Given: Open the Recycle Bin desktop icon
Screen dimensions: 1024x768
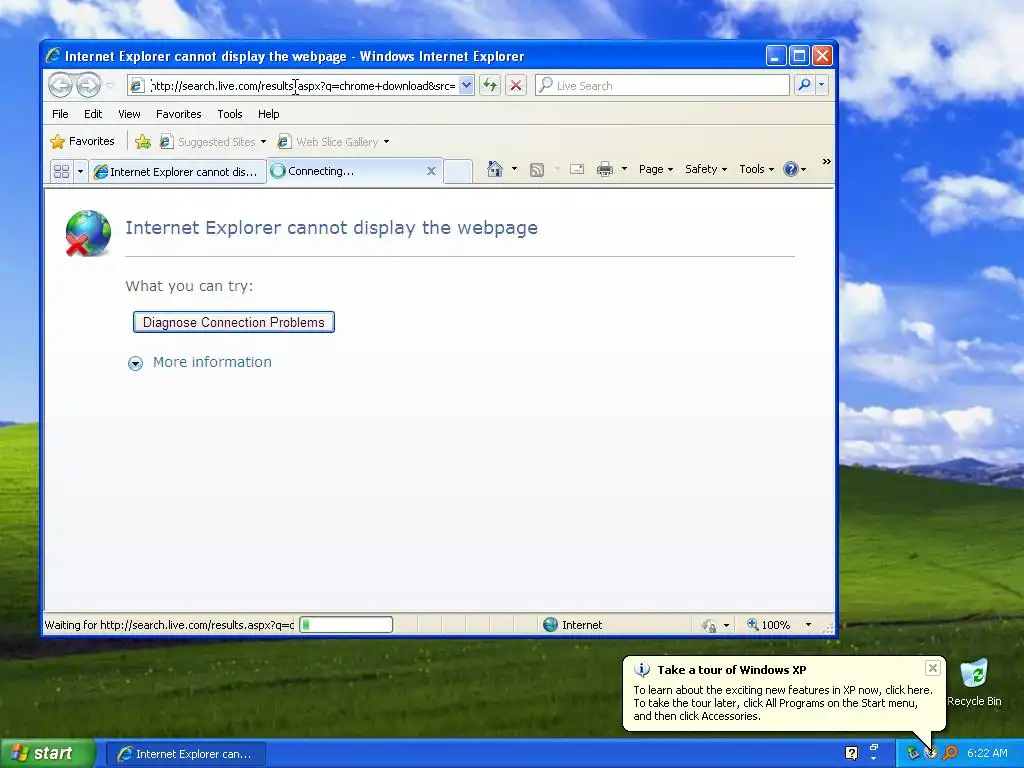Looking at the screenshot, I should [x=974, y=682].
